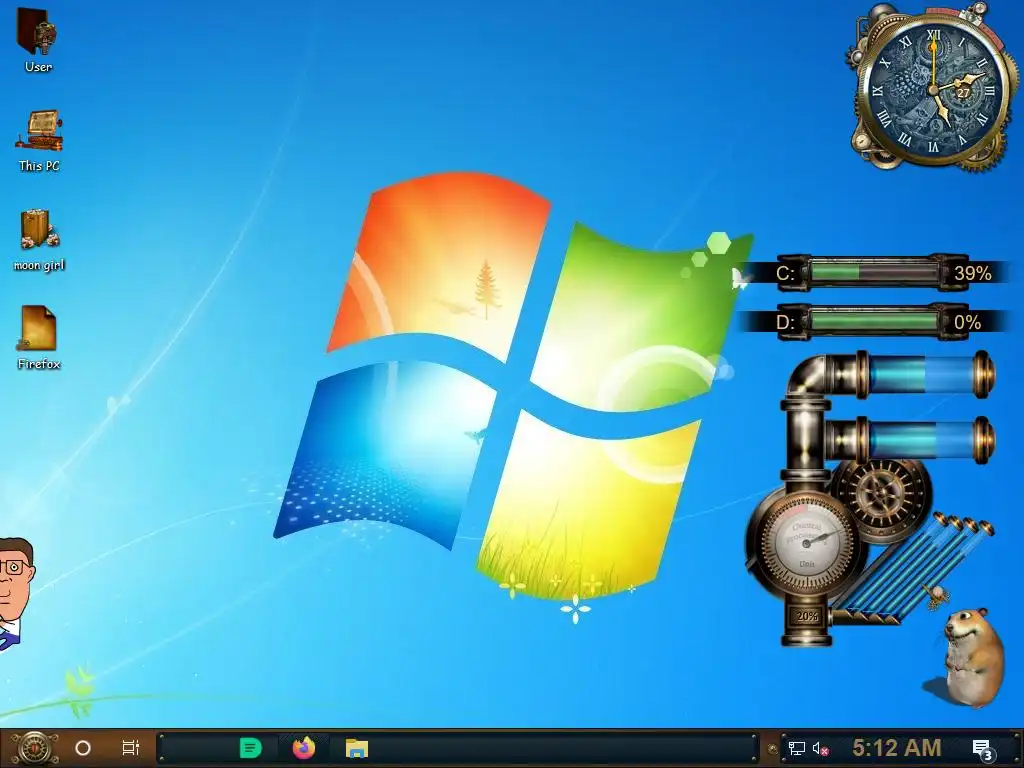Image resolution: width=1024 pixels, height=768 pixels.
Task: Click the small tray icon beside the network icon
Action: 773,749
